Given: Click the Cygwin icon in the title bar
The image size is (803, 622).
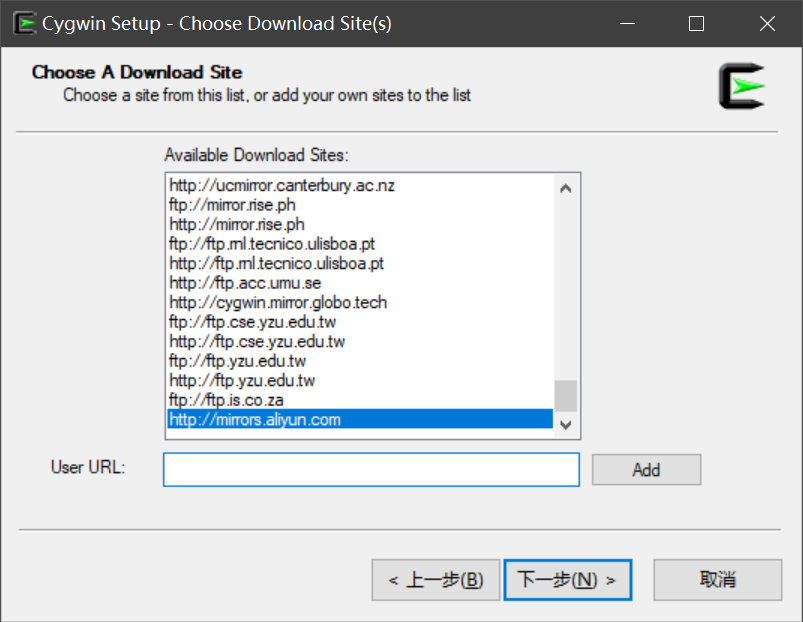Looking at the screenshot, I should 25,22.
